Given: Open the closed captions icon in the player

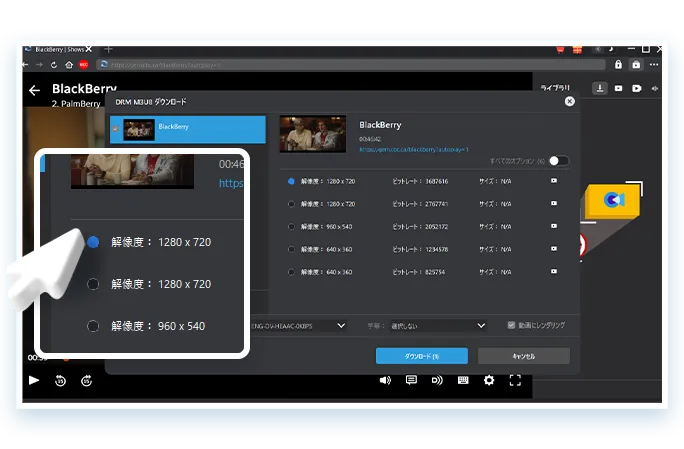Looking at the screenshot, I should 411,380.
